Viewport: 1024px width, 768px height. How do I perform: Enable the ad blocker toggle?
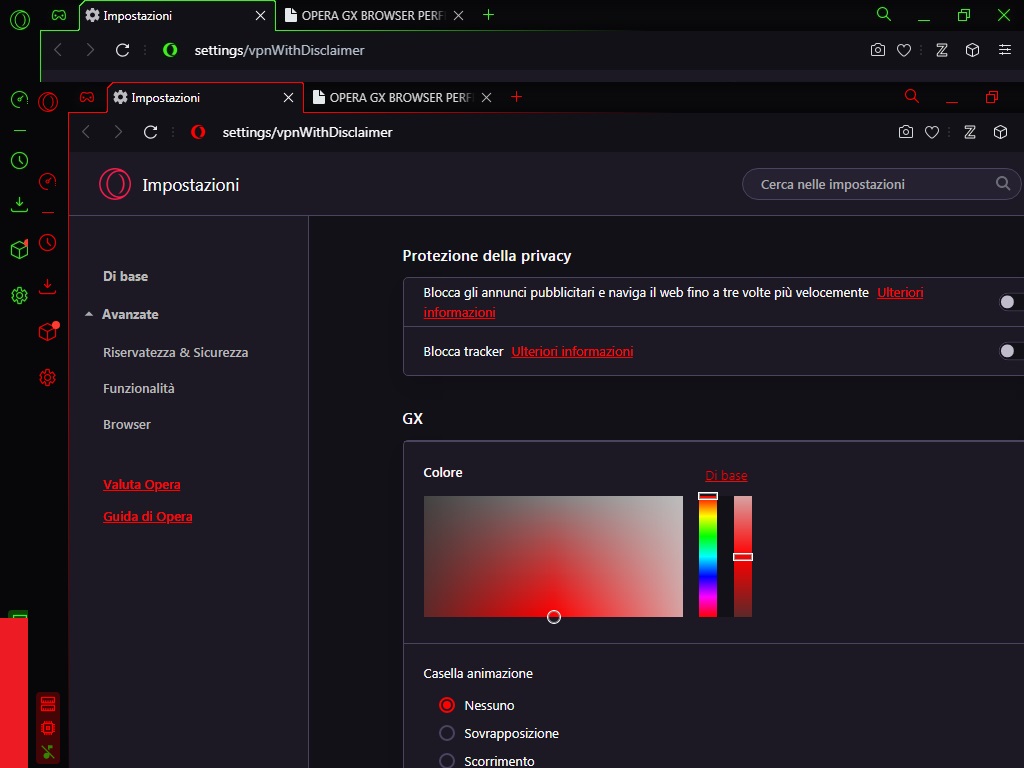click(x=1011, y=302)
